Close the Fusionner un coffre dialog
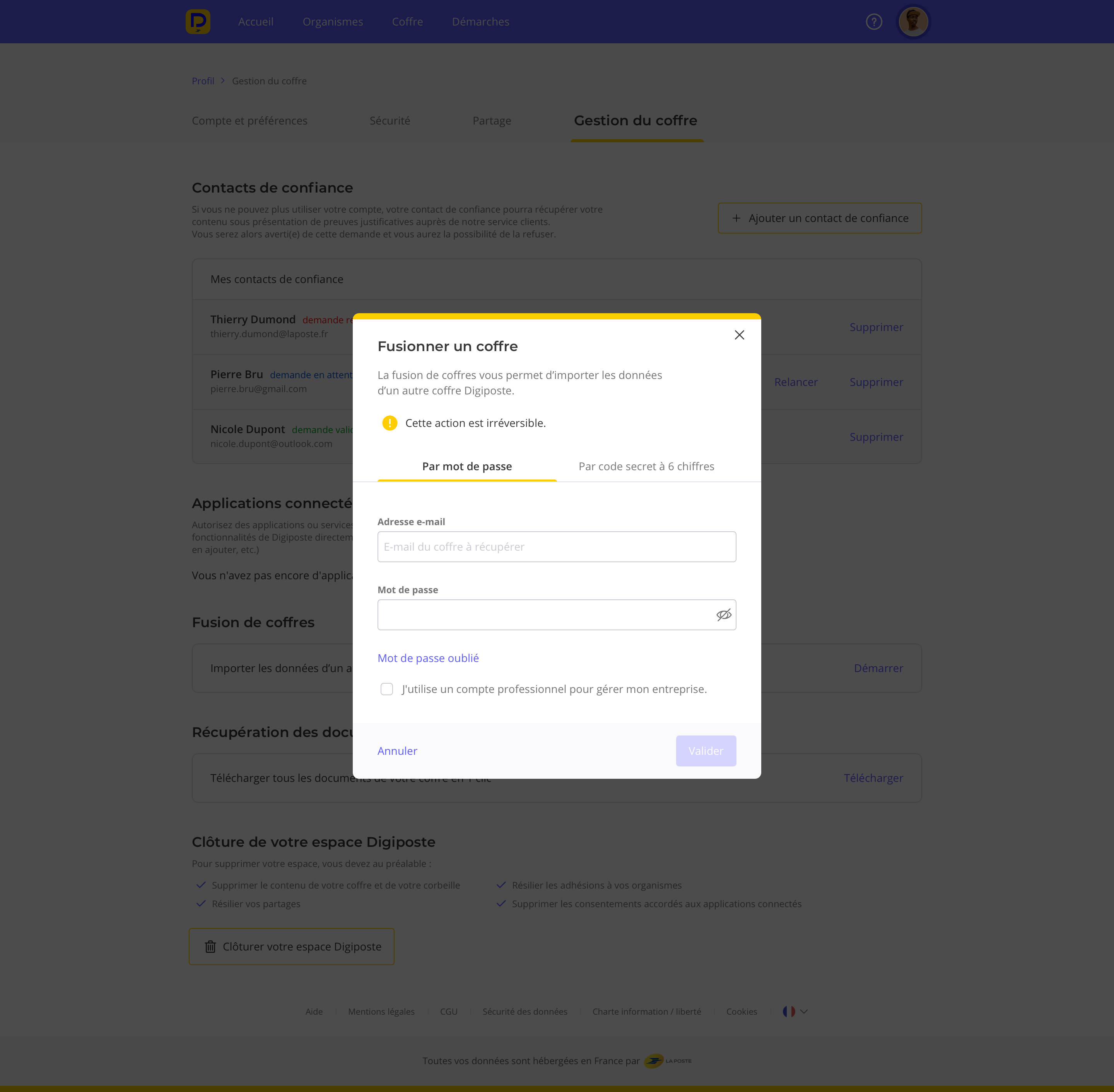Viewport: 1114px width, 1092px height. tap(740, 335)
